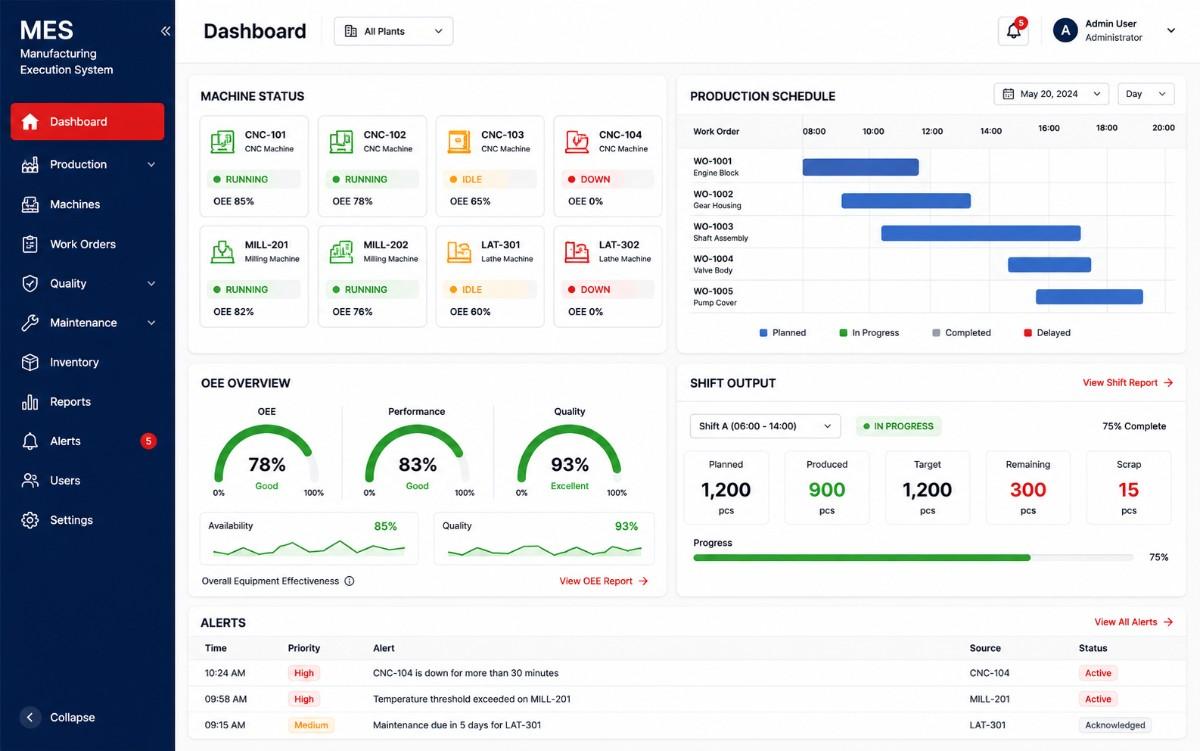Click the Dashboard home icon in sidebar
This screenshot has width=1200, height=751.
[30, 122]
